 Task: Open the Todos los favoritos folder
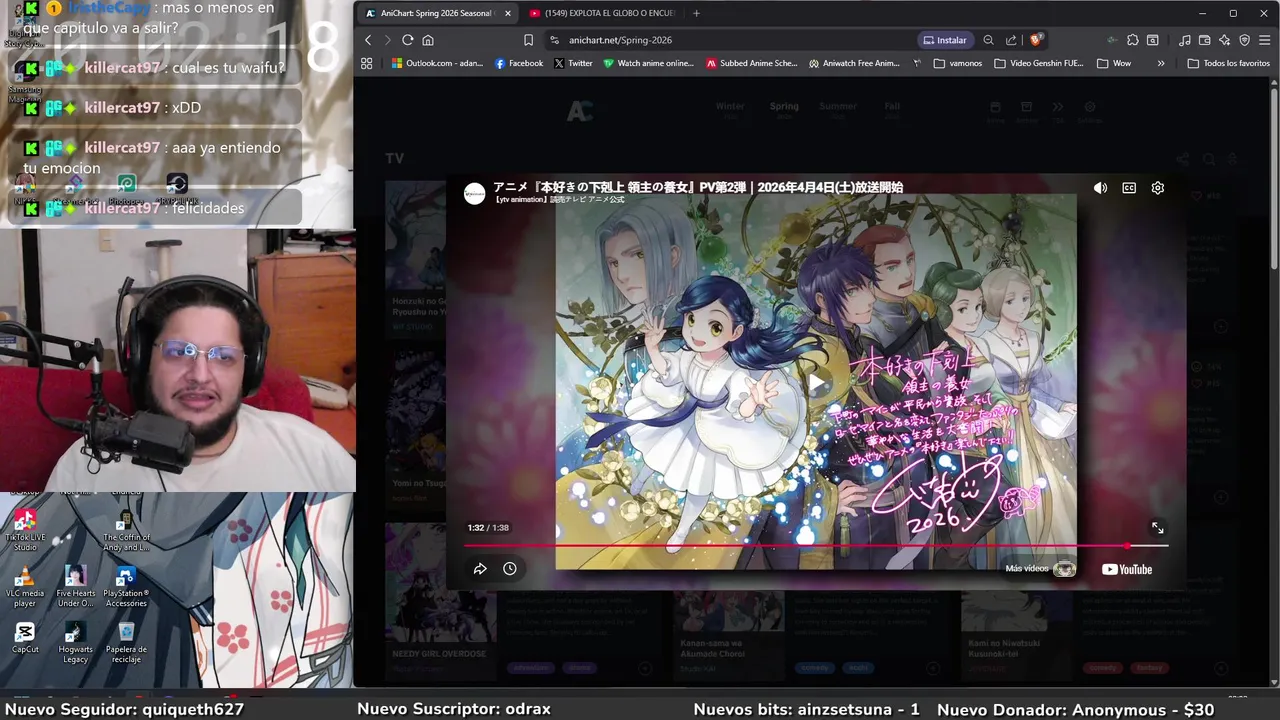pos(1229,63)
